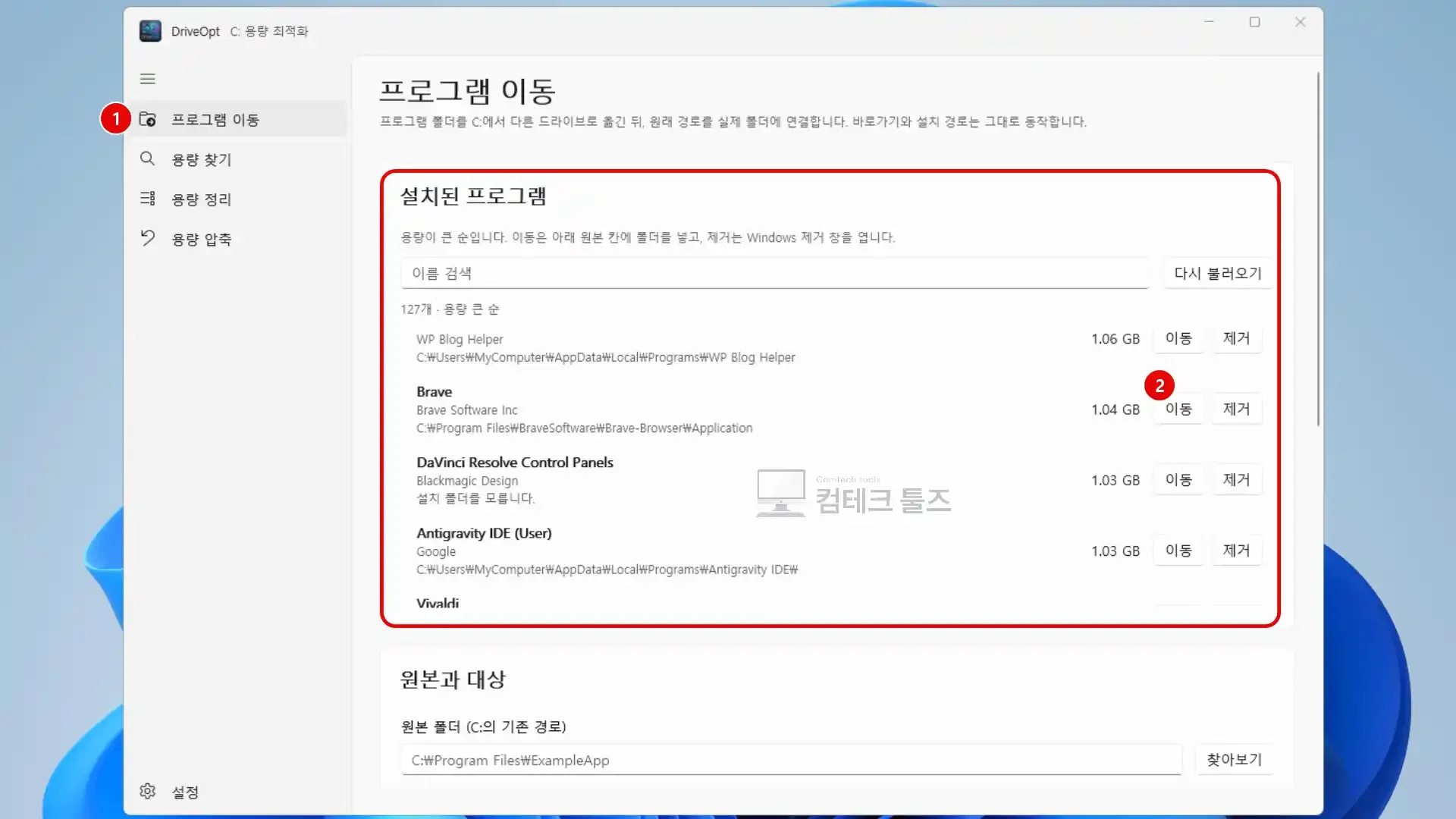This screenshot has width=1456, height=819.
Task: Click the 다시 불러오기 reload button
Action: click(x=1218, y=273)
